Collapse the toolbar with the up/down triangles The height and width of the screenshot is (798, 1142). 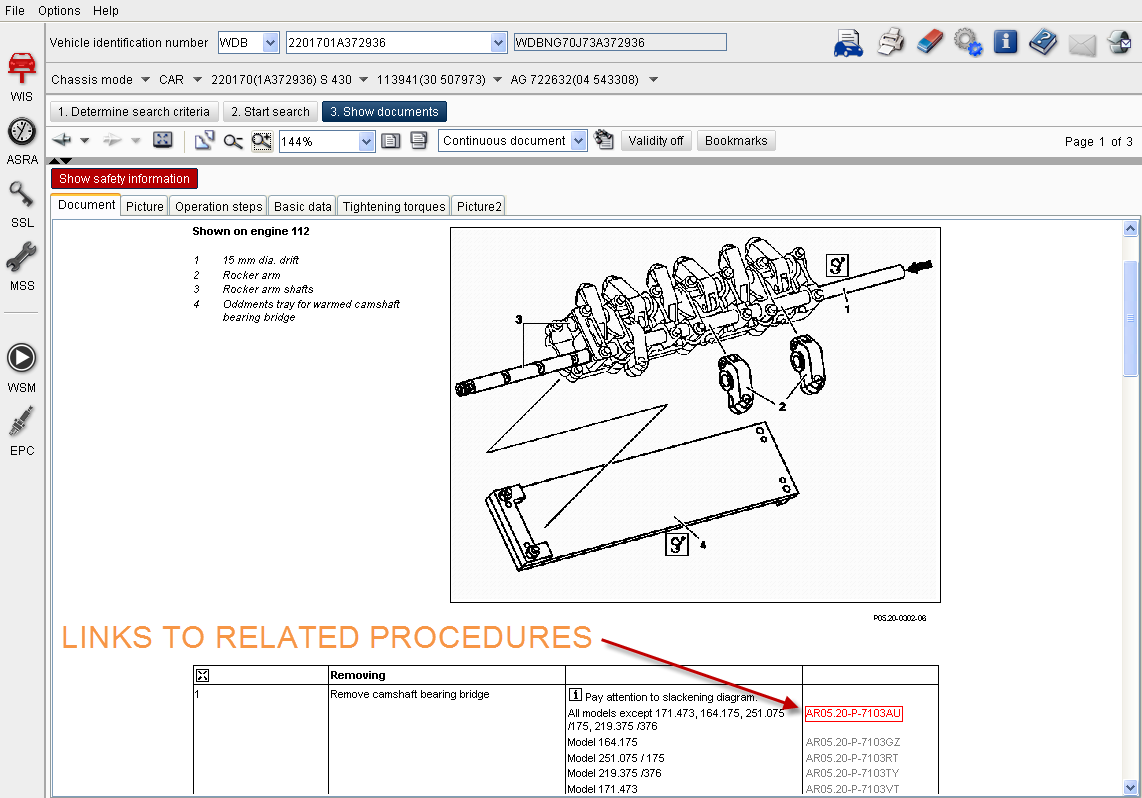[x=60, y=160]
